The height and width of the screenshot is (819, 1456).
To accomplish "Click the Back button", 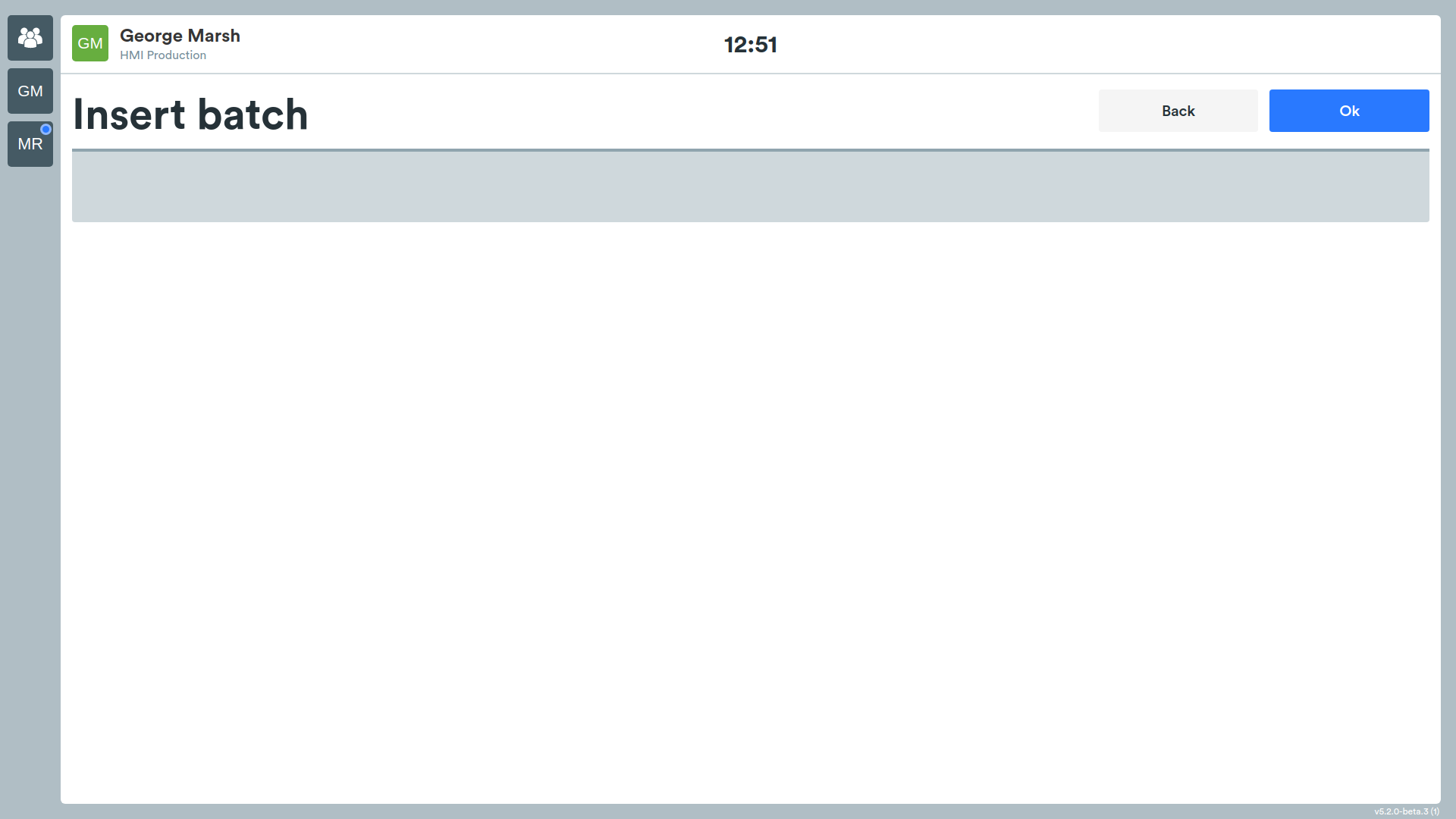I will coord(1178,111).
